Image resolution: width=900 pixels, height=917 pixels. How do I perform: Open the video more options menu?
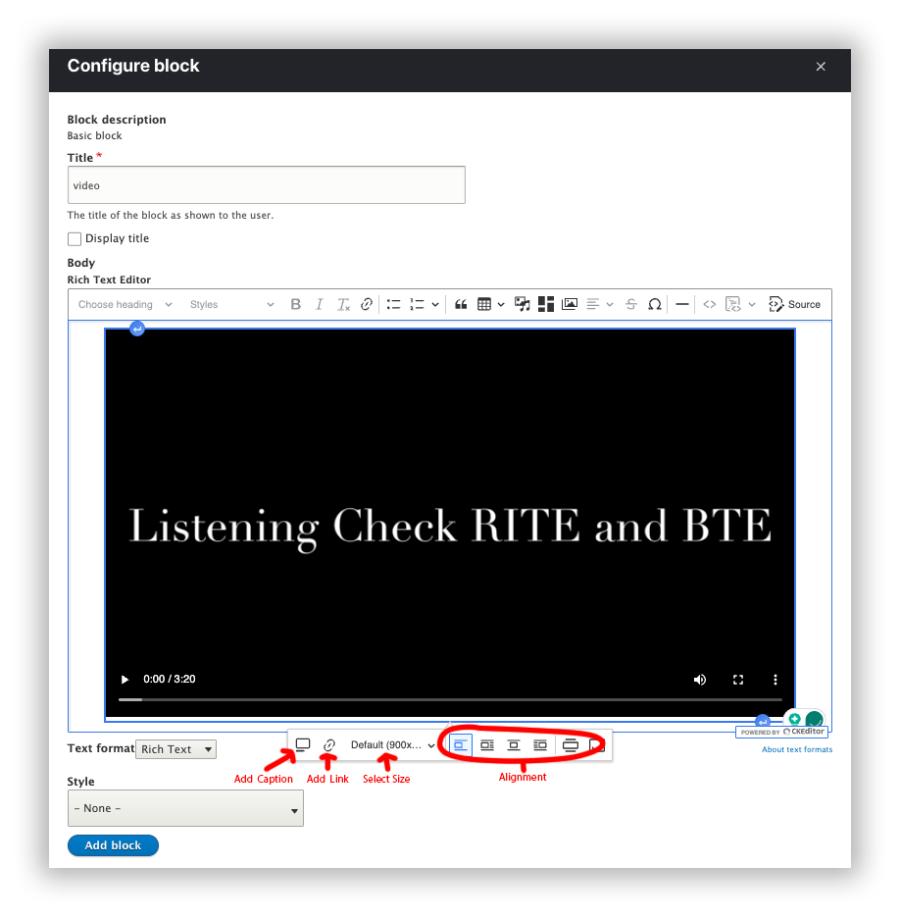(x=775, y=680)
